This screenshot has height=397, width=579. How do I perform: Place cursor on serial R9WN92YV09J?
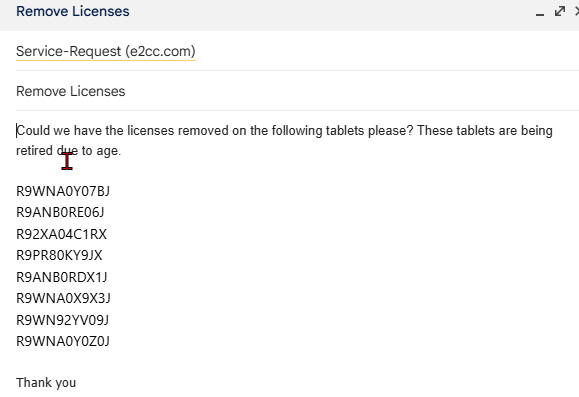[x=62, y=320]
